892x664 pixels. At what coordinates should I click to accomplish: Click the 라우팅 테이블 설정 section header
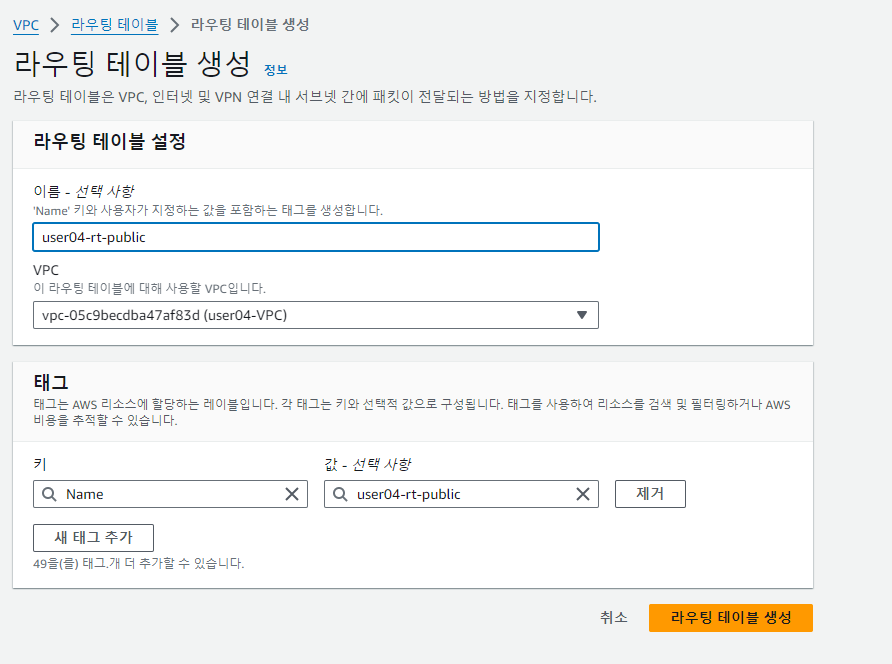click(x=110, y=141)
